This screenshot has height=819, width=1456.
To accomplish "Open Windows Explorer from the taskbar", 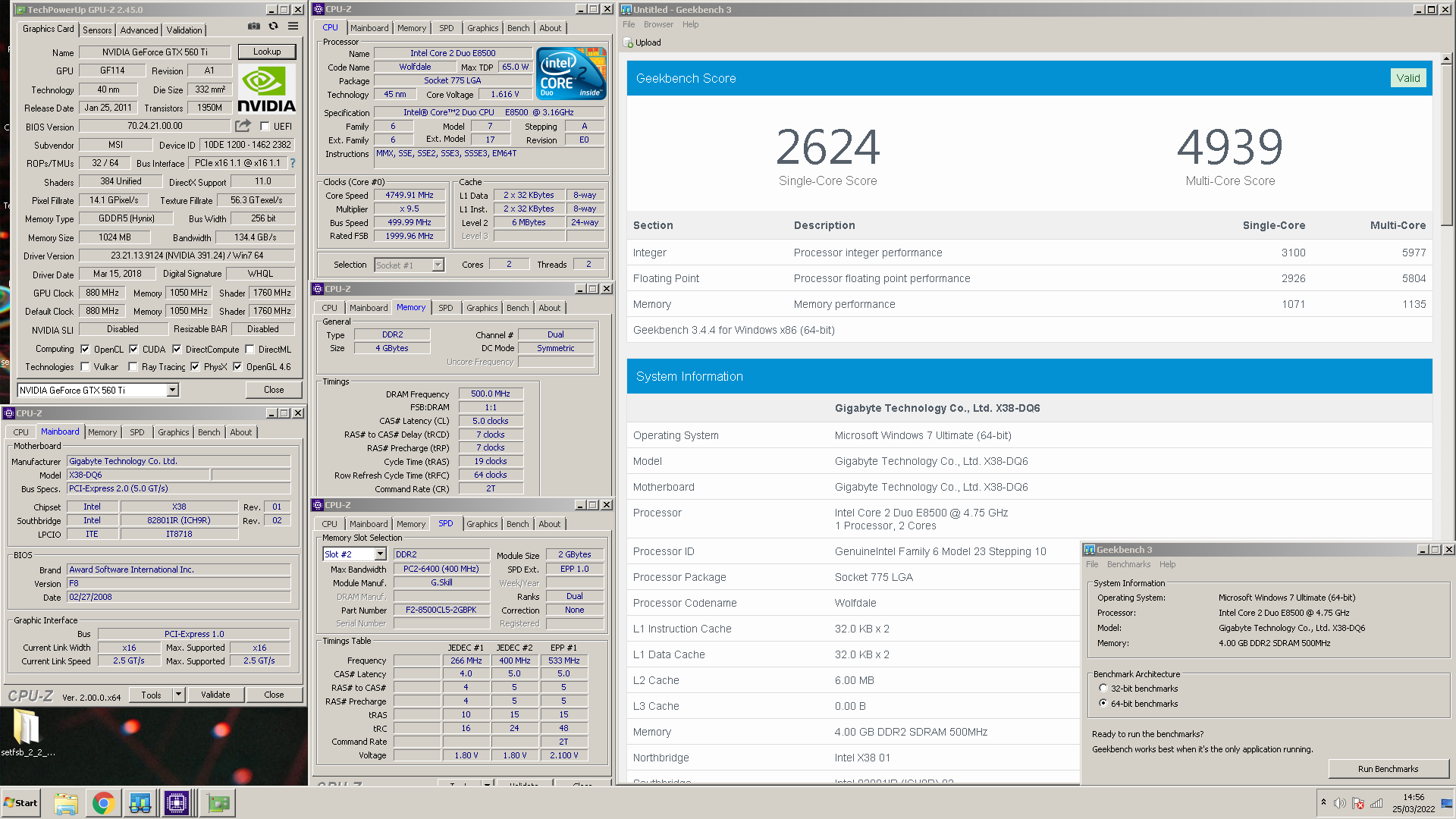I will click(66, 803).
